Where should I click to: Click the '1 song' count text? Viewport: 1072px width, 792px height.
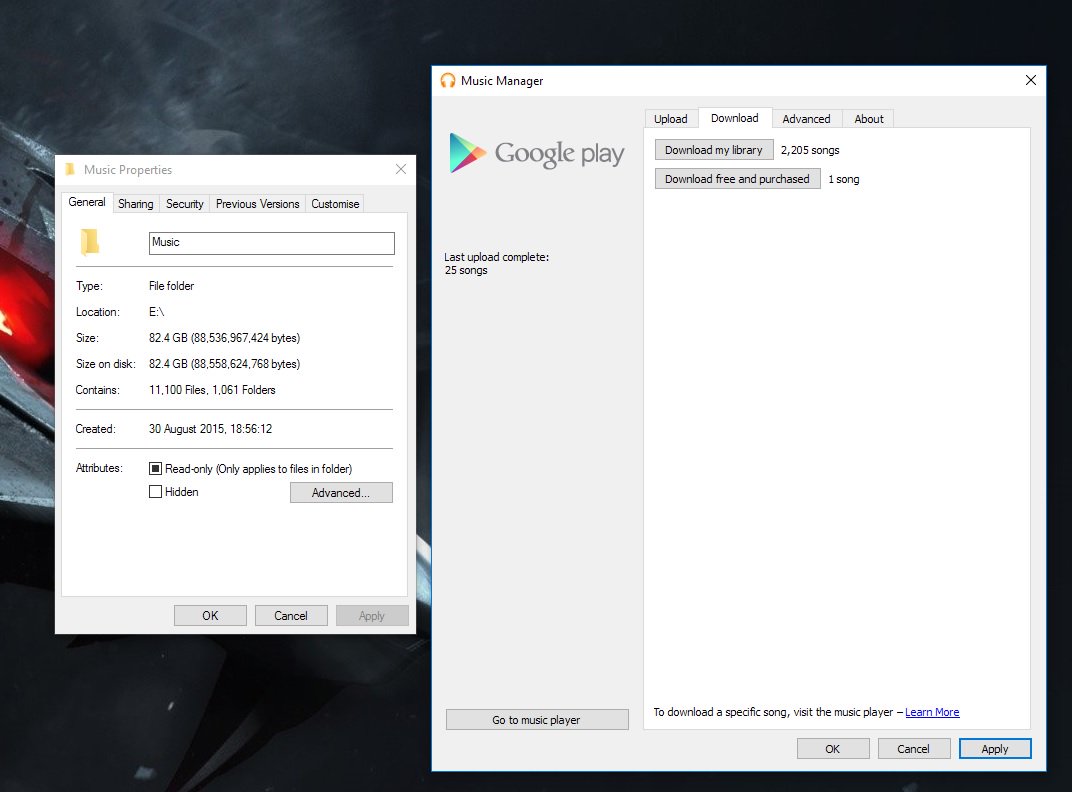(x=844, y=179)
